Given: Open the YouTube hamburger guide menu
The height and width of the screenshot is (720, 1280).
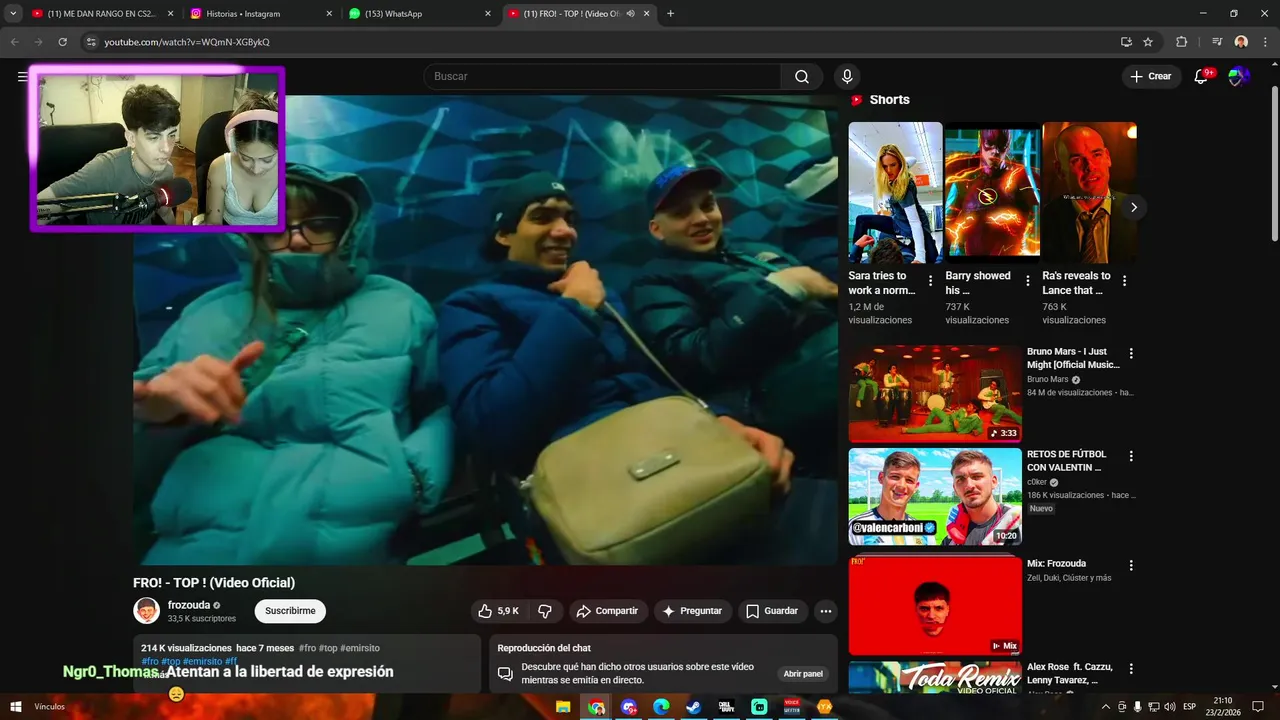Looking at the screenshot, I should tap(22, 77).
